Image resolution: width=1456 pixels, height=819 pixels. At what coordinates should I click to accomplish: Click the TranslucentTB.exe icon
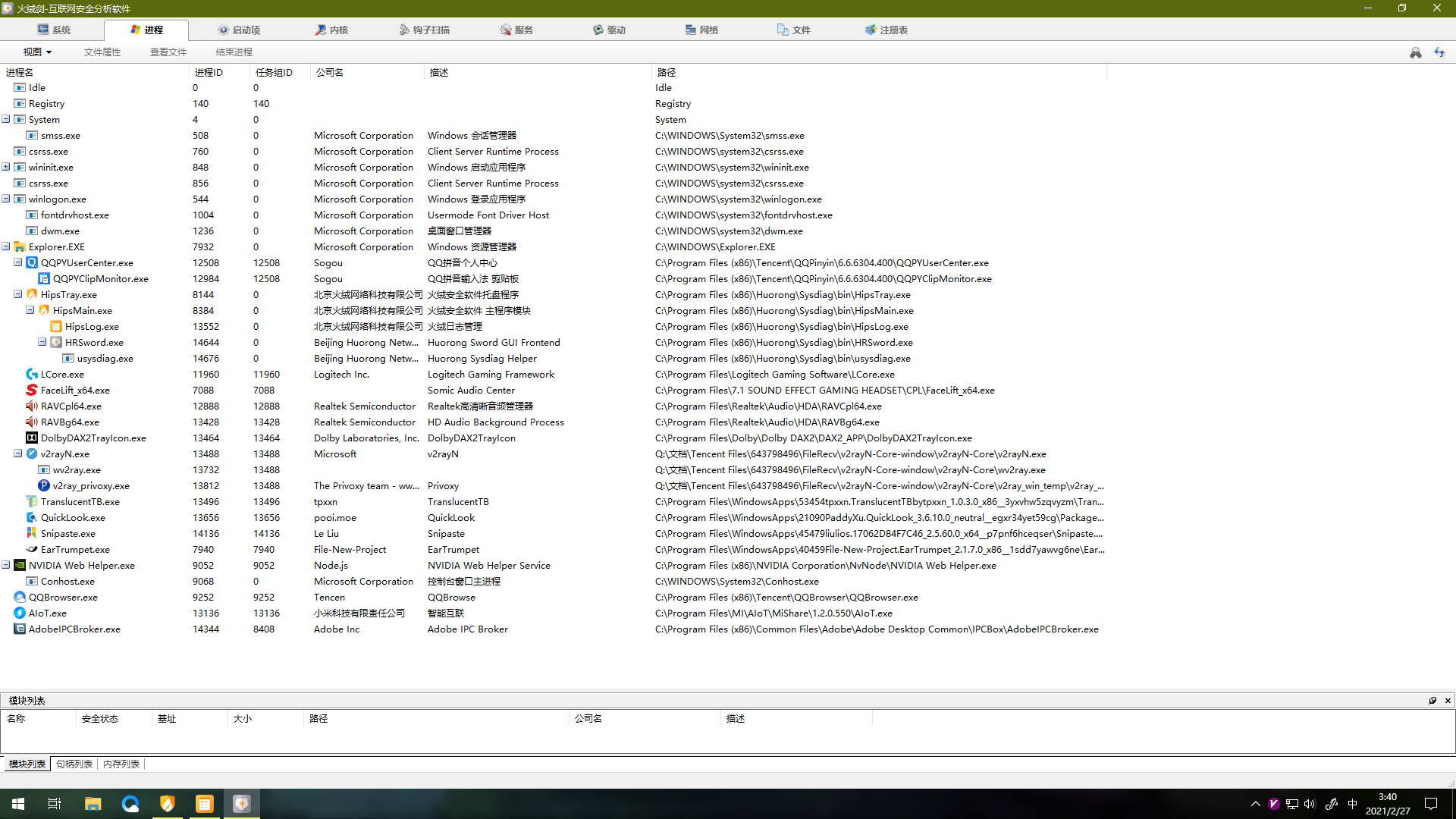(x=32, y=502)
